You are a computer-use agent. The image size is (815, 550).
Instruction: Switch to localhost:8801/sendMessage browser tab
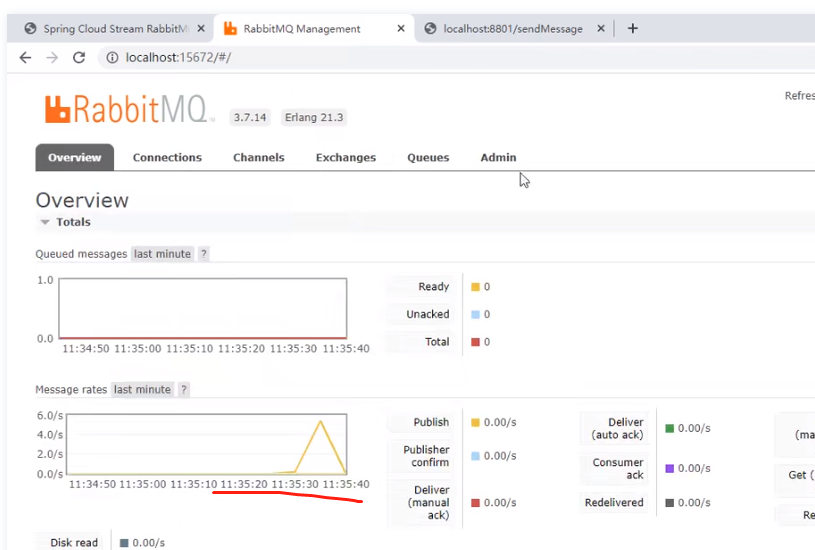tap(513, 29)
